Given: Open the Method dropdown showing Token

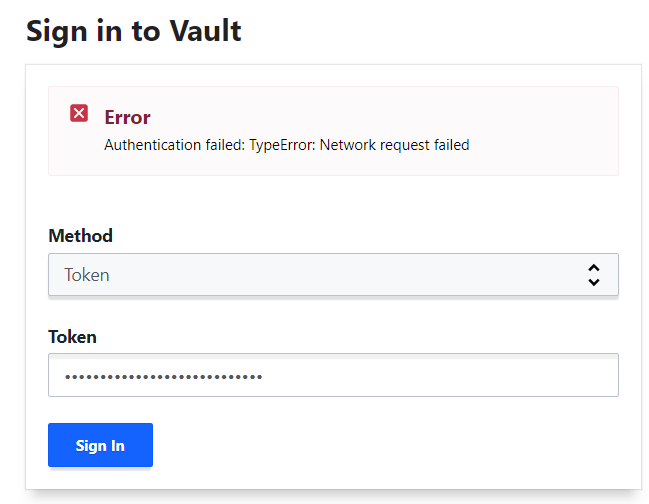Looking at the screenshot, I should 333,275.
